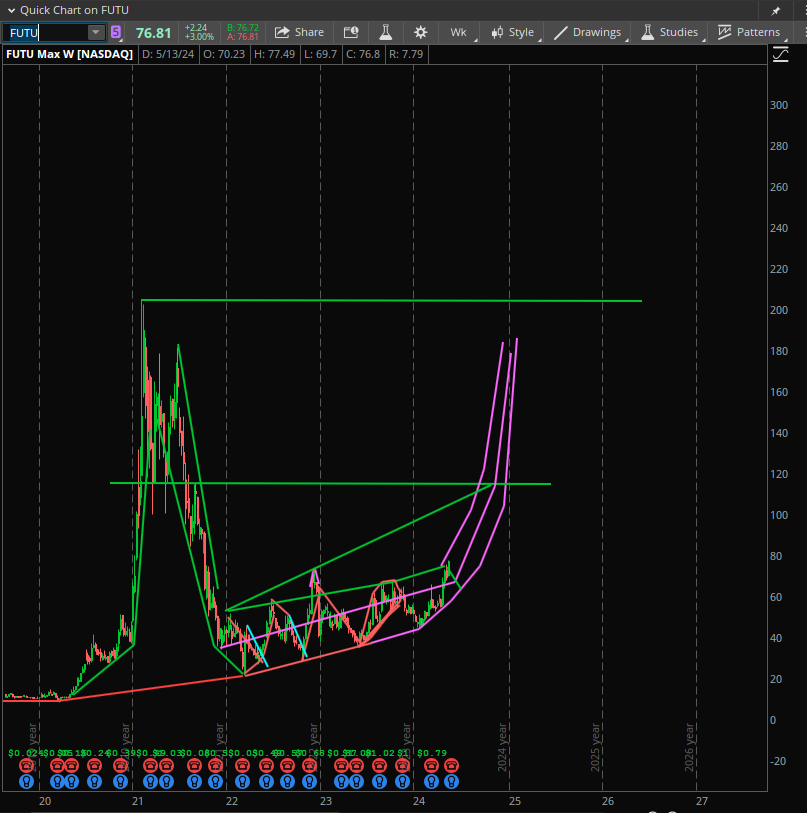The height and width of the screenshot is (813, 807).
Task: Click conference call icon under $0.024 label
Action: (26, 765)
